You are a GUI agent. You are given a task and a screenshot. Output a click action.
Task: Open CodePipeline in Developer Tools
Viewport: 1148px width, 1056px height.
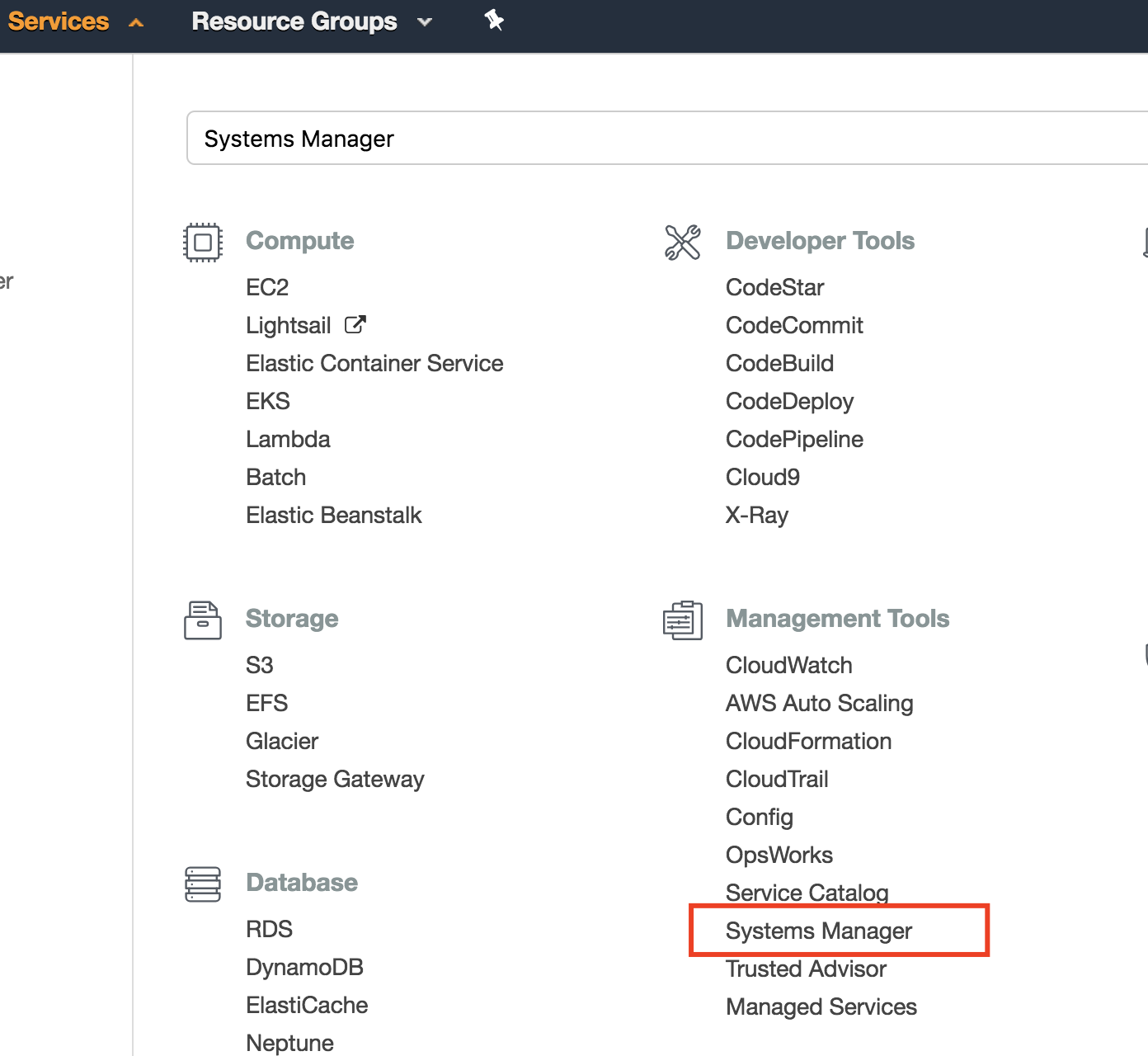coord(794,439)
